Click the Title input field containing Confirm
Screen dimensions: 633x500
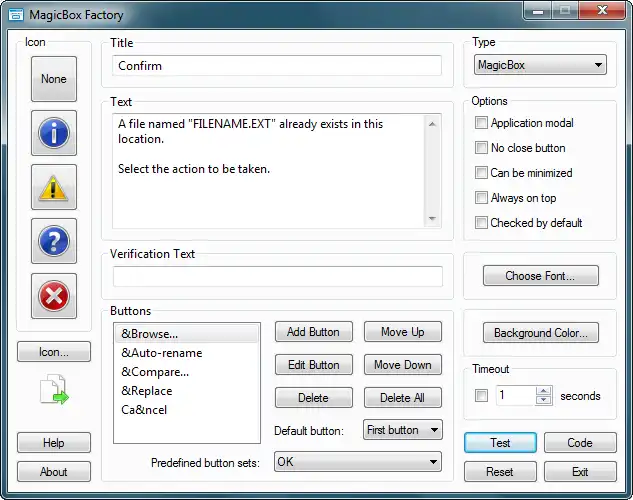click(277, 65)
